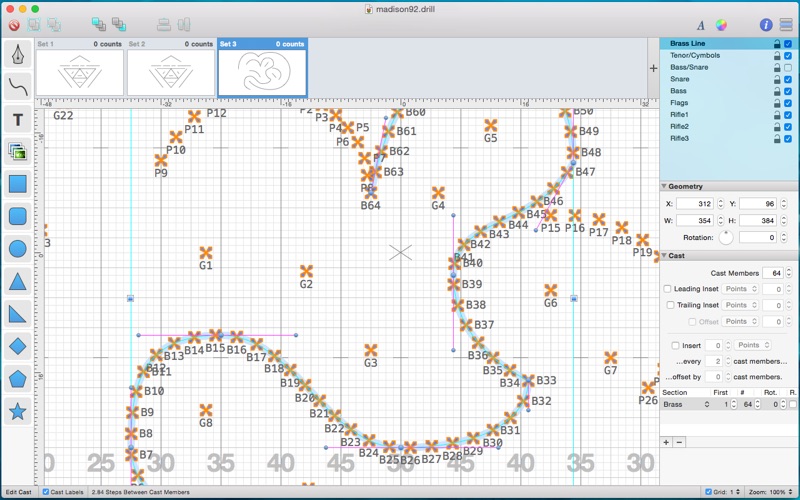Toggle the blue Info inspector icon
This screenshot has width=800, height=500.
coord(766,24)
